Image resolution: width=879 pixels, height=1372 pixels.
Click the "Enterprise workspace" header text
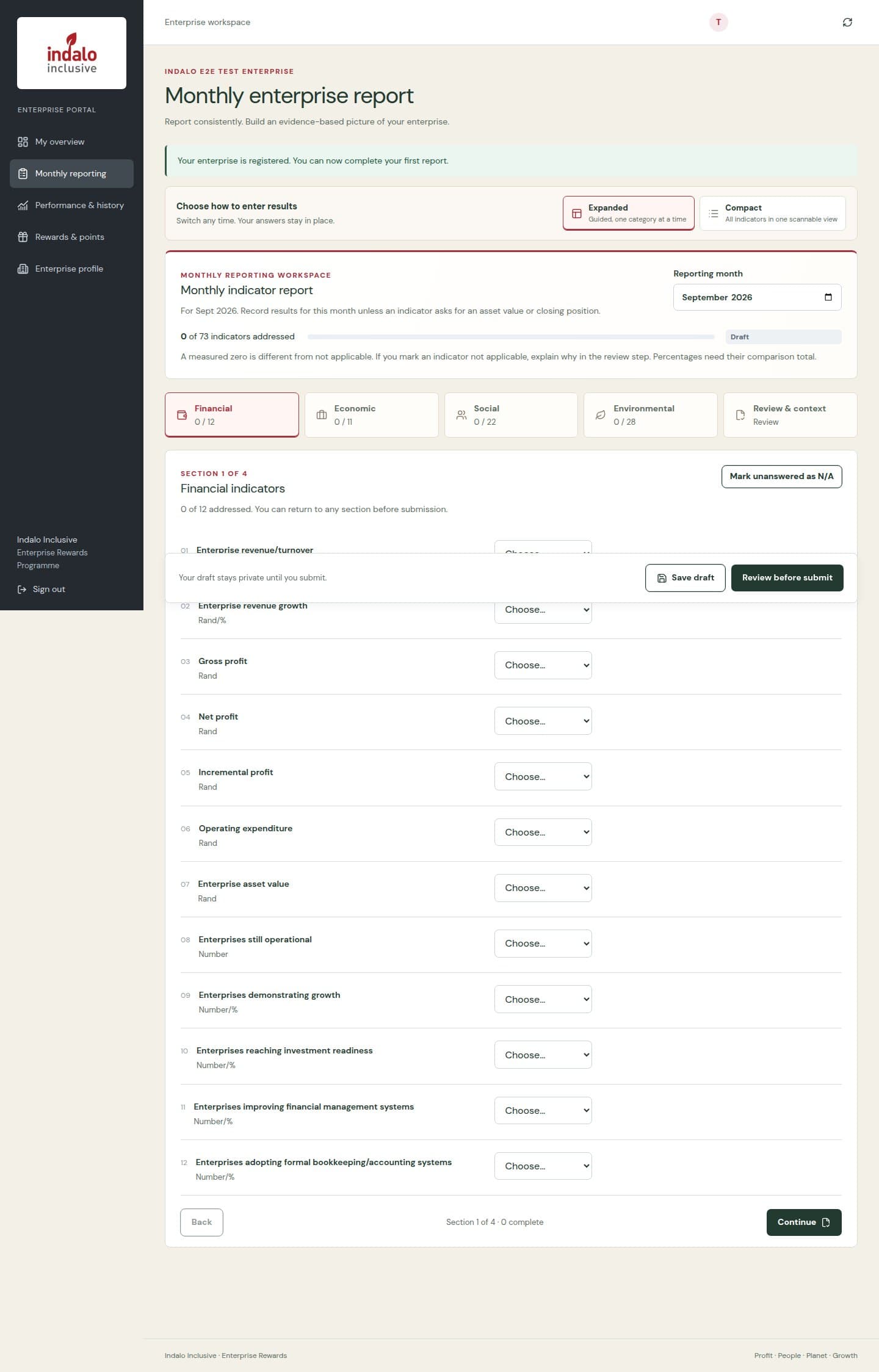208,22
